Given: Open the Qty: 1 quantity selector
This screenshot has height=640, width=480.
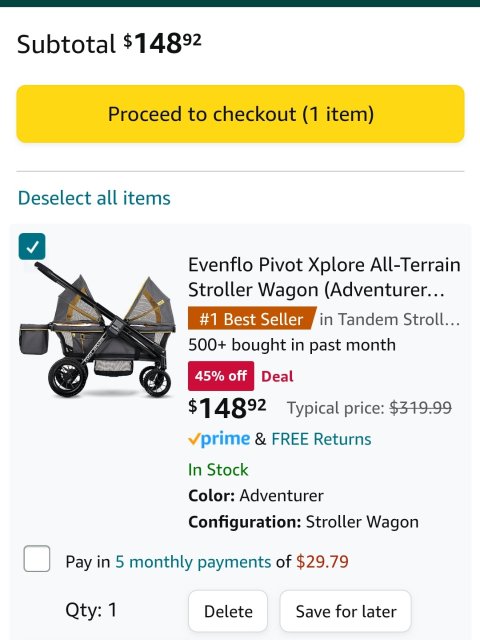Looking at the screenshot, I should 91,610.
